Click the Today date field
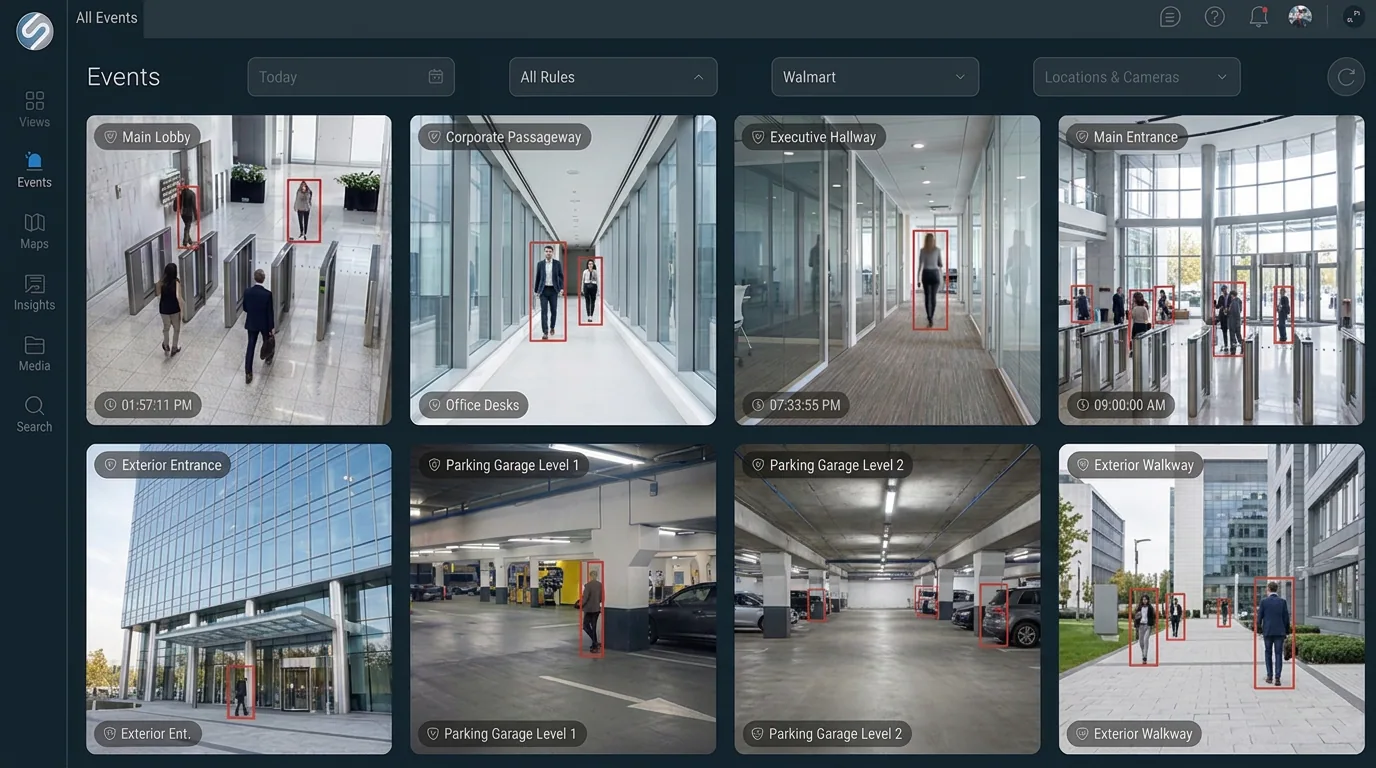The width and height of the screenshot is (1376, 768). tap(351, 77)
